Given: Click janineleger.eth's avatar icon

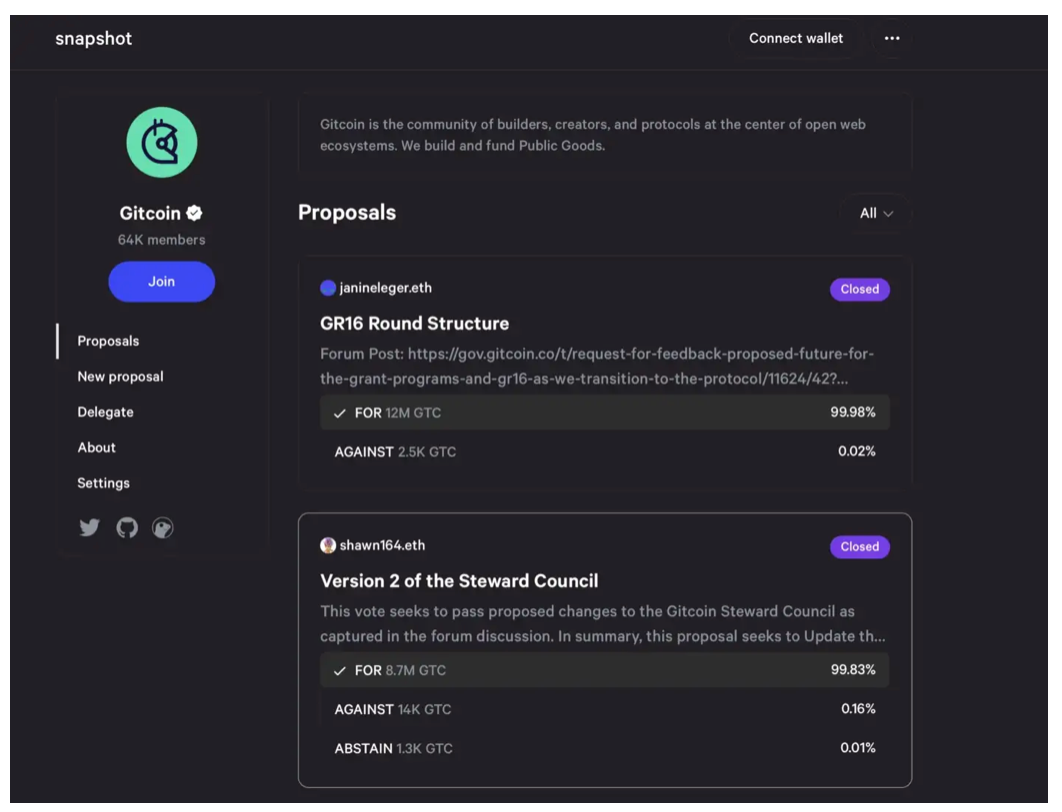Looking at the screenshot, I should tap(328, 288).
